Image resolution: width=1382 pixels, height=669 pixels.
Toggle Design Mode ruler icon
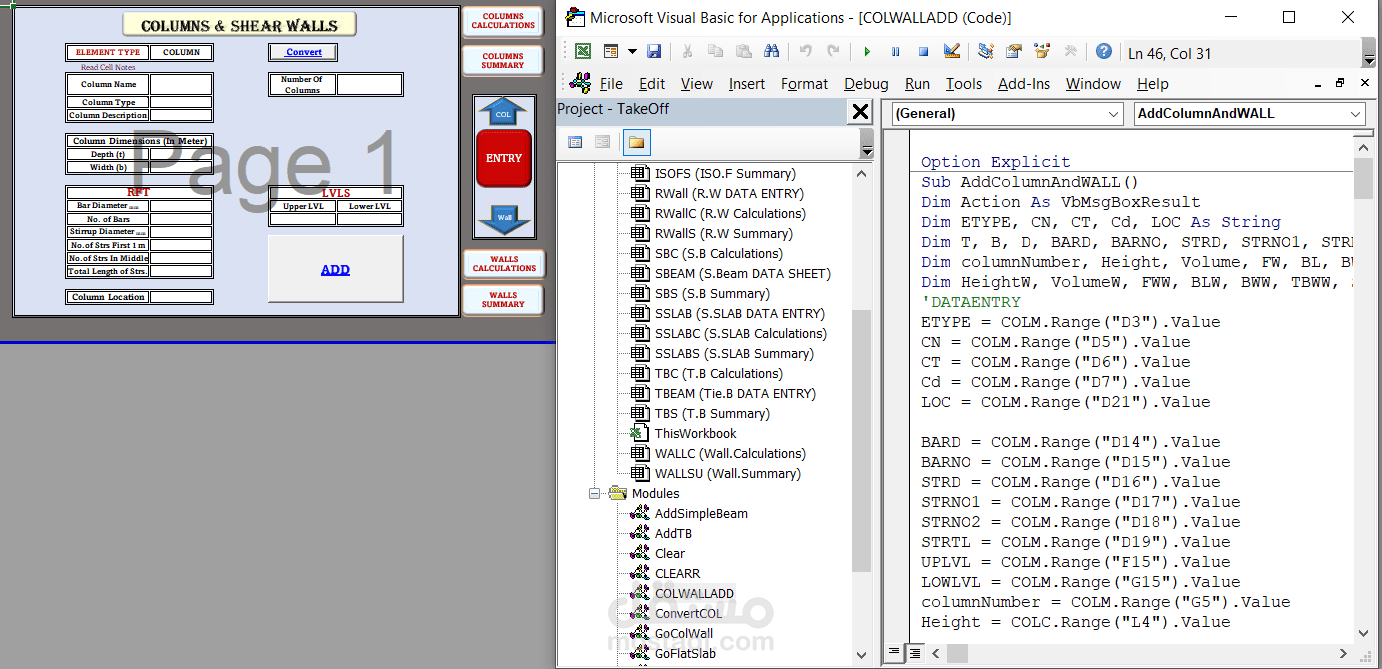[951, 51]
